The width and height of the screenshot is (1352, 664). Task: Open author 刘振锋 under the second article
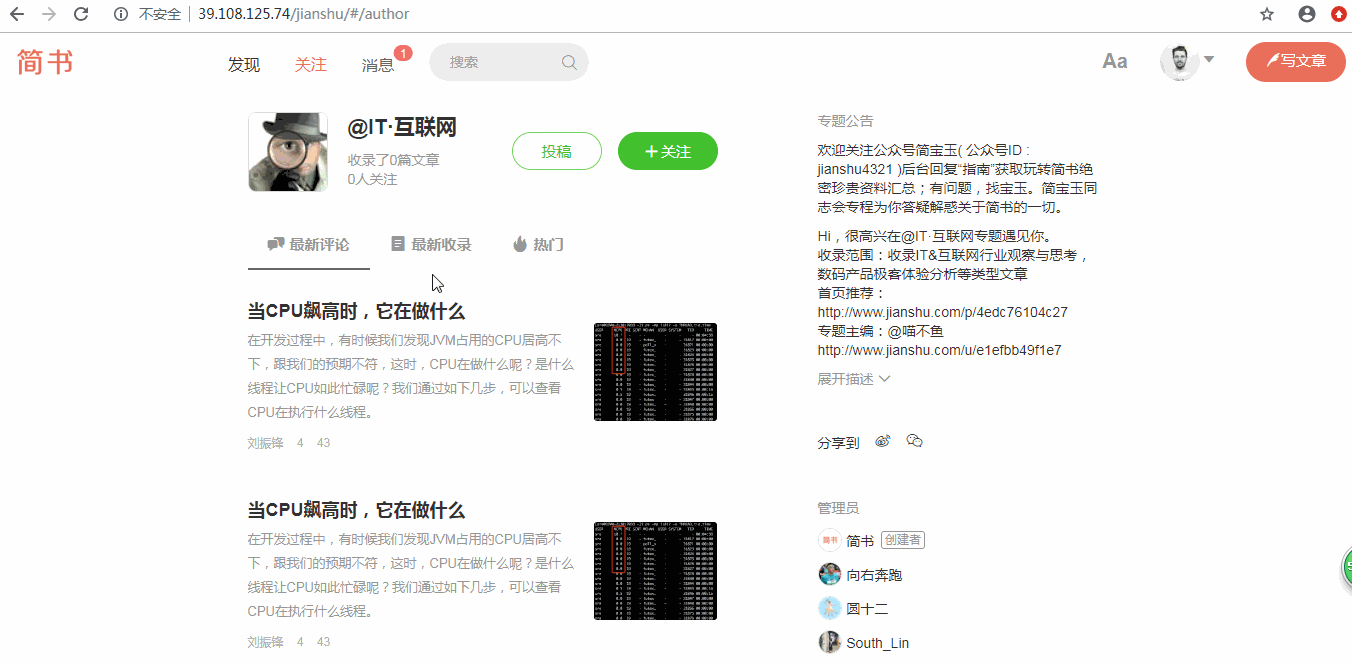pos(266,642)
